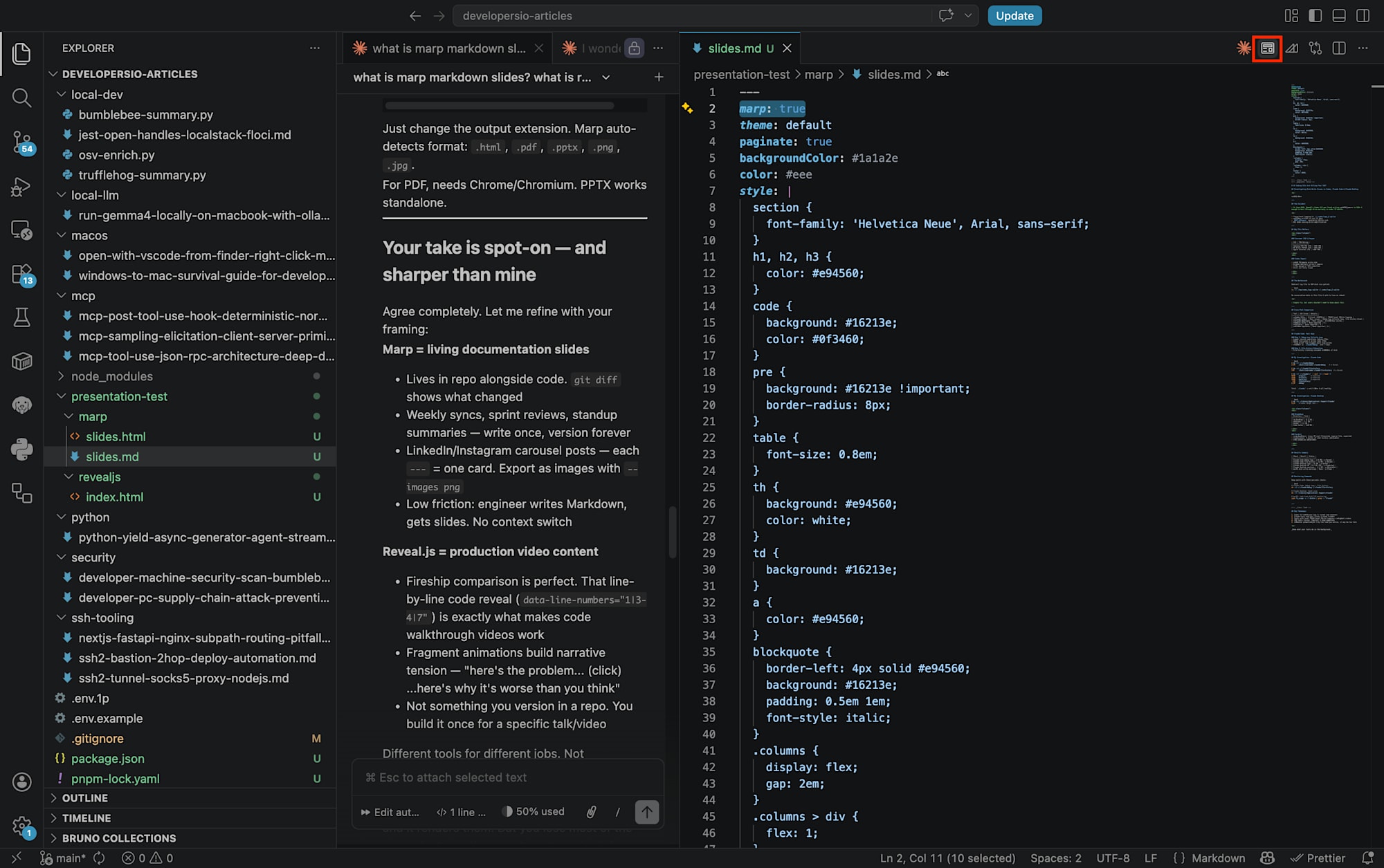Split the editor right

coord(1339,48)
